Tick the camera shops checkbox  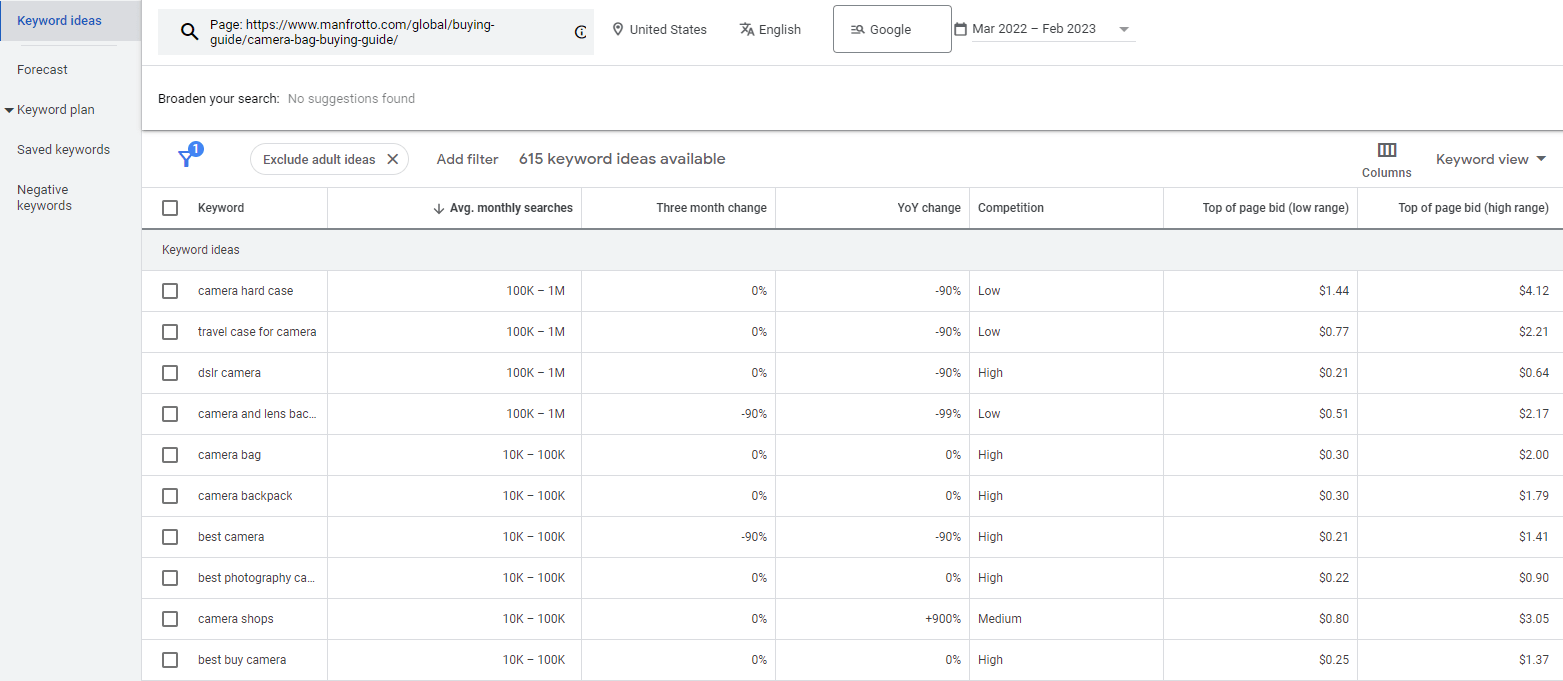[170, 619]
